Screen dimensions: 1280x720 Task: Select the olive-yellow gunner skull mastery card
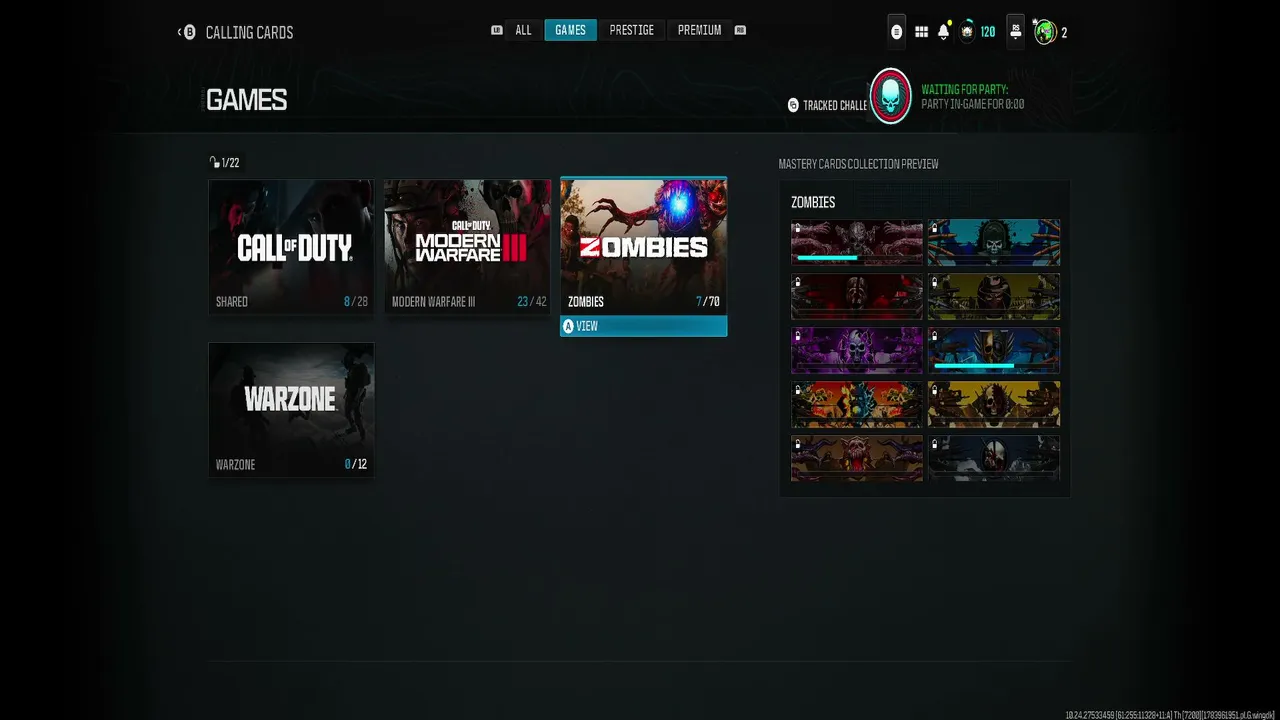(994, 297)
